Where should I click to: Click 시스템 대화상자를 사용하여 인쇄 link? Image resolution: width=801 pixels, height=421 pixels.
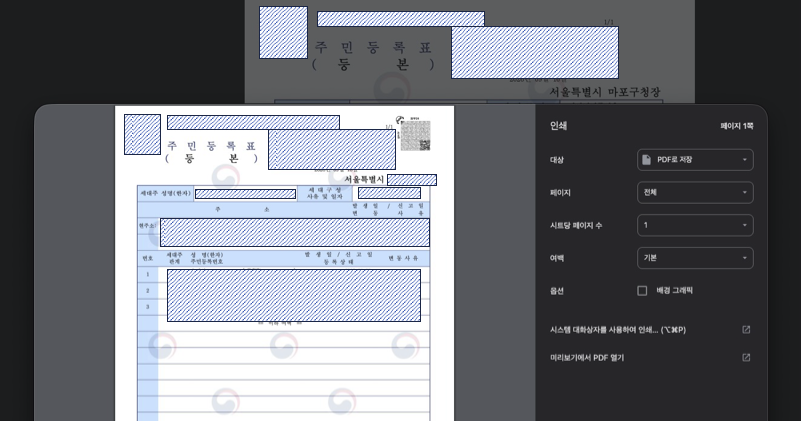click(618, 330)
